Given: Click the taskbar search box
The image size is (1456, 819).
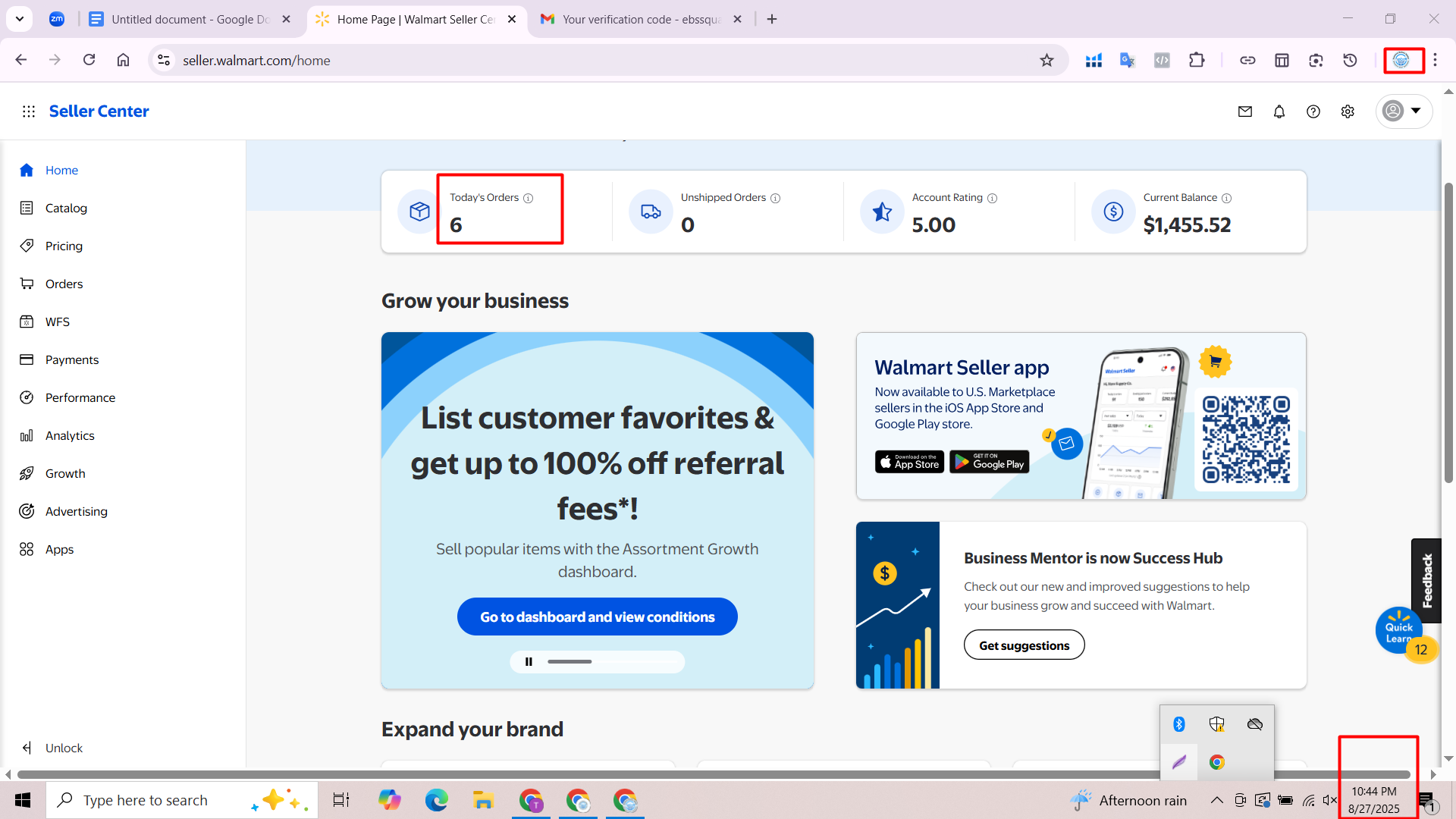Looking at the screenshot, I should pyautogui.click(x=182, y=800).
